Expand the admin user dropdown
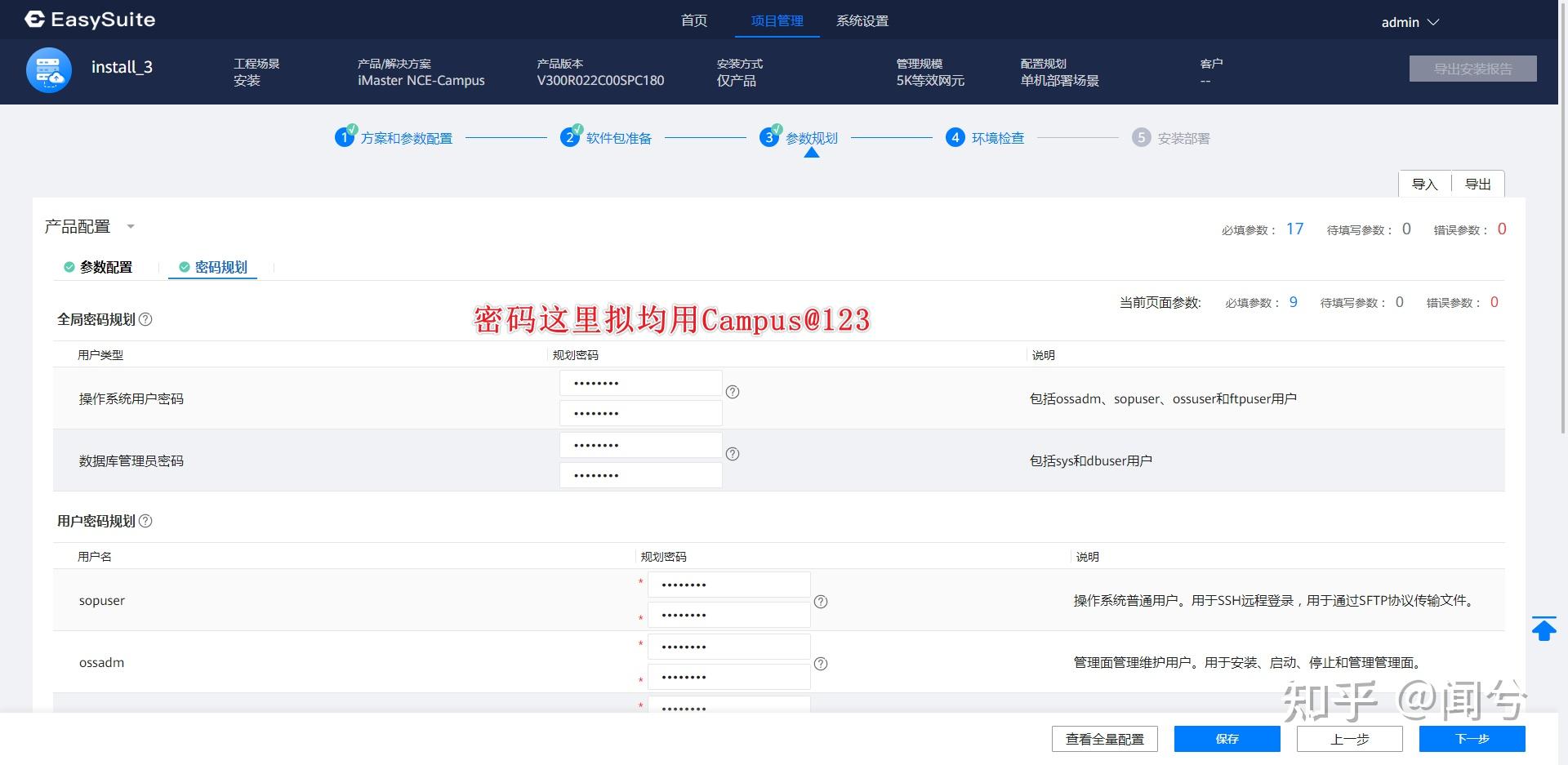 pos(1433,22)
